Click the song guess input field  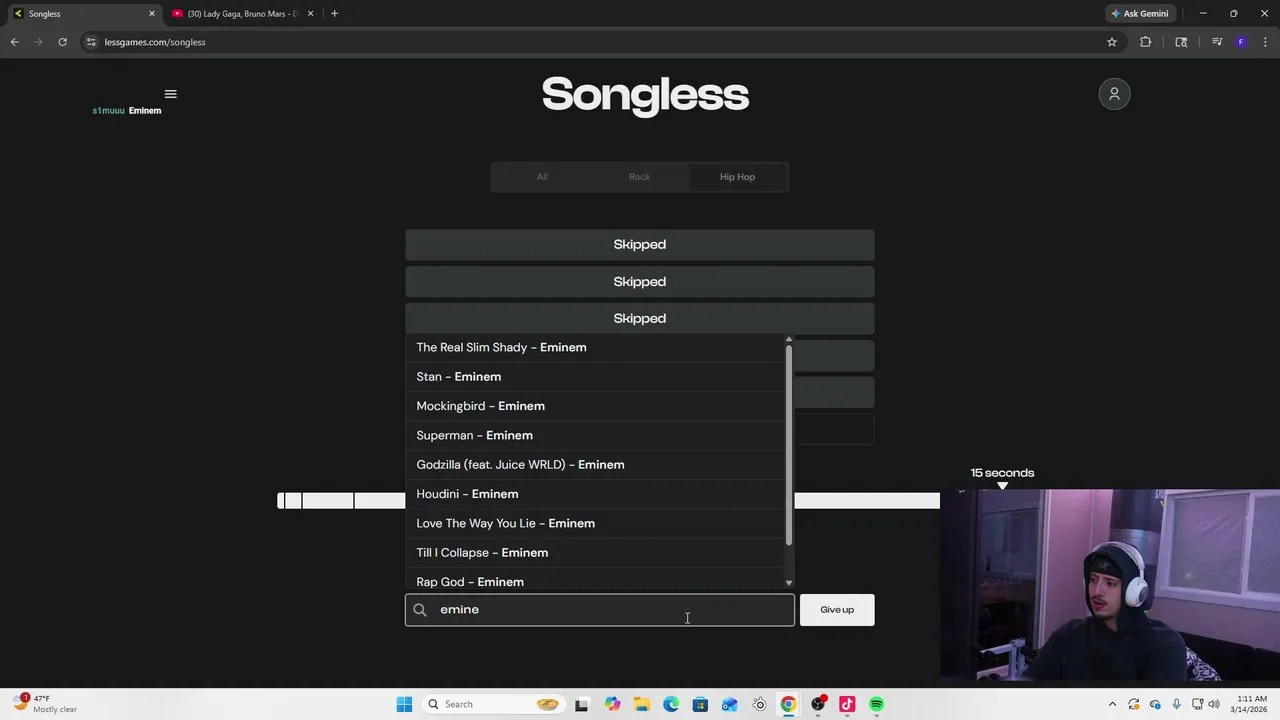600,610
